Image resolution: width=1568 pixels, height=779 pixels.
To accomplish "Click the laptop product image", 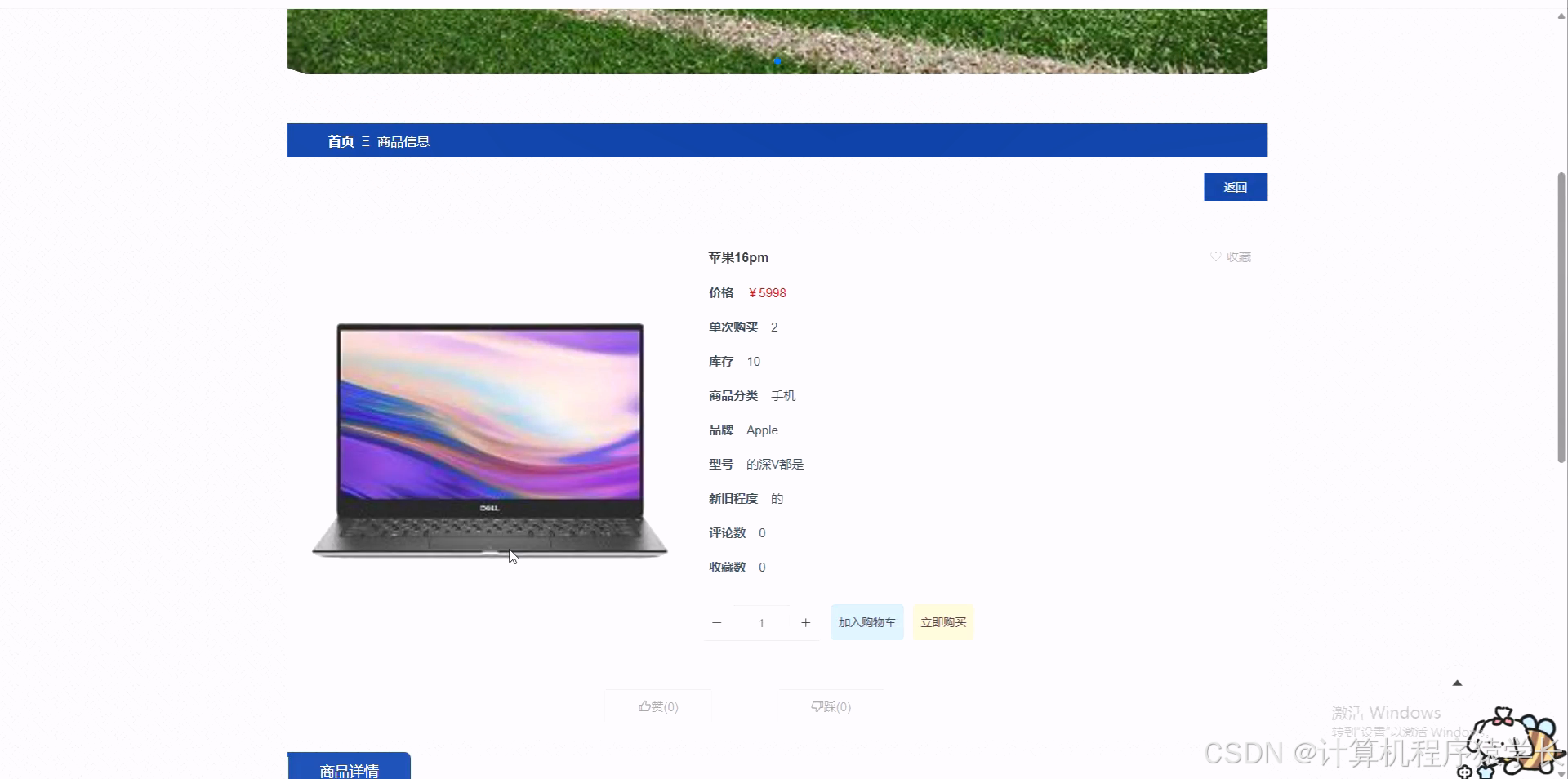I will pos(488,439).
